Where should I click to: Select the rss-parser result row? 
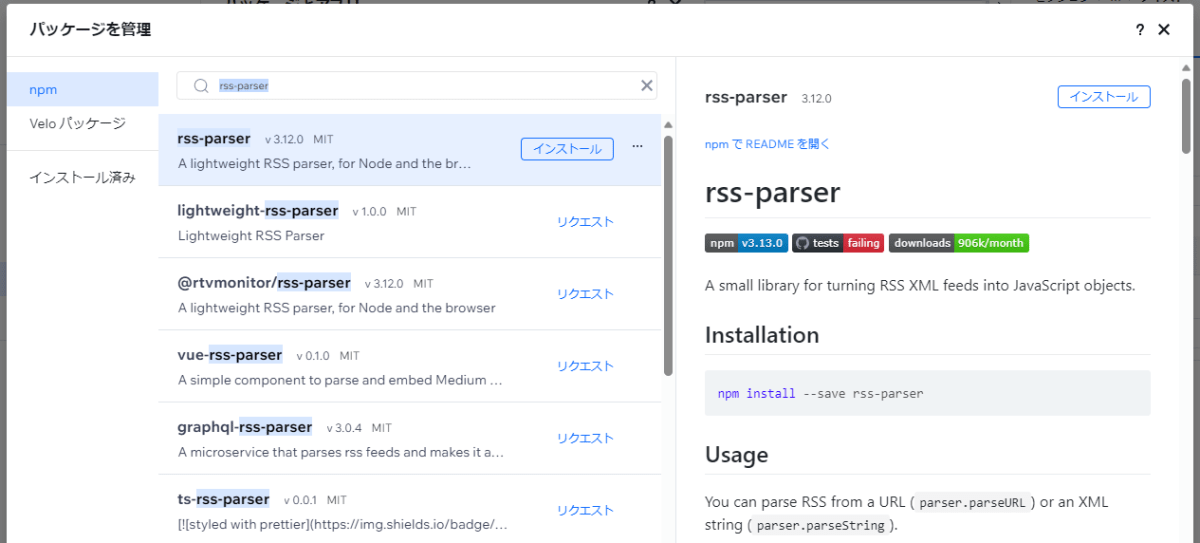click(410, 150)
